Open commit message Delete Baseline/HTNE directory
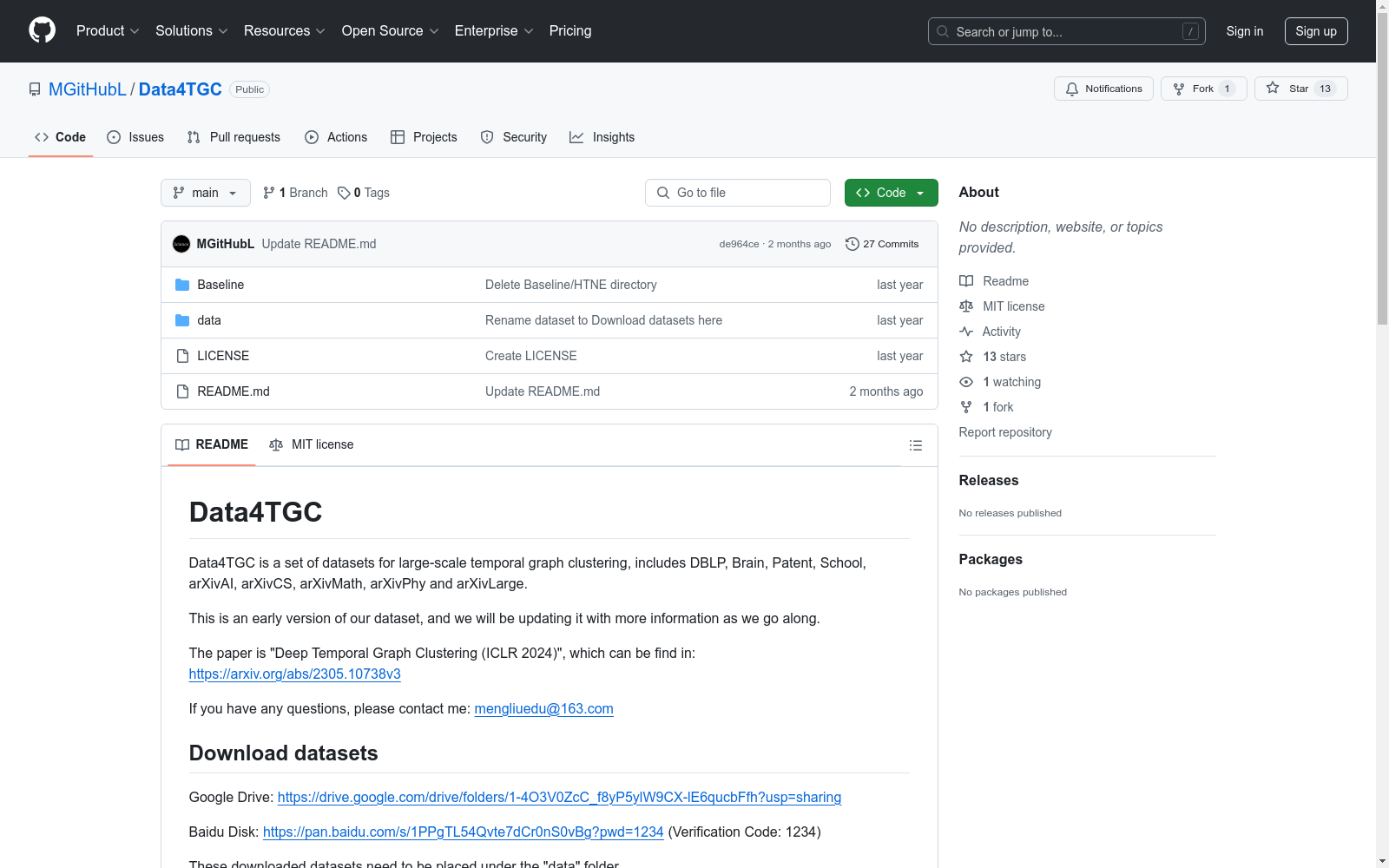1389x868 pixels. pos(571,285)
